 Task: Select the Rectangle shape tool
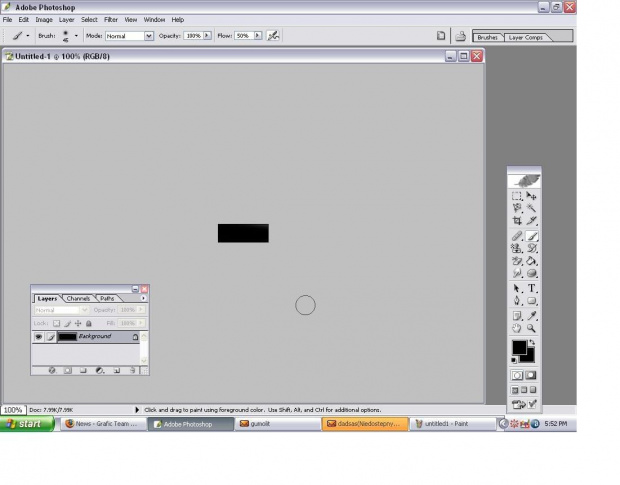click(531, 301)
